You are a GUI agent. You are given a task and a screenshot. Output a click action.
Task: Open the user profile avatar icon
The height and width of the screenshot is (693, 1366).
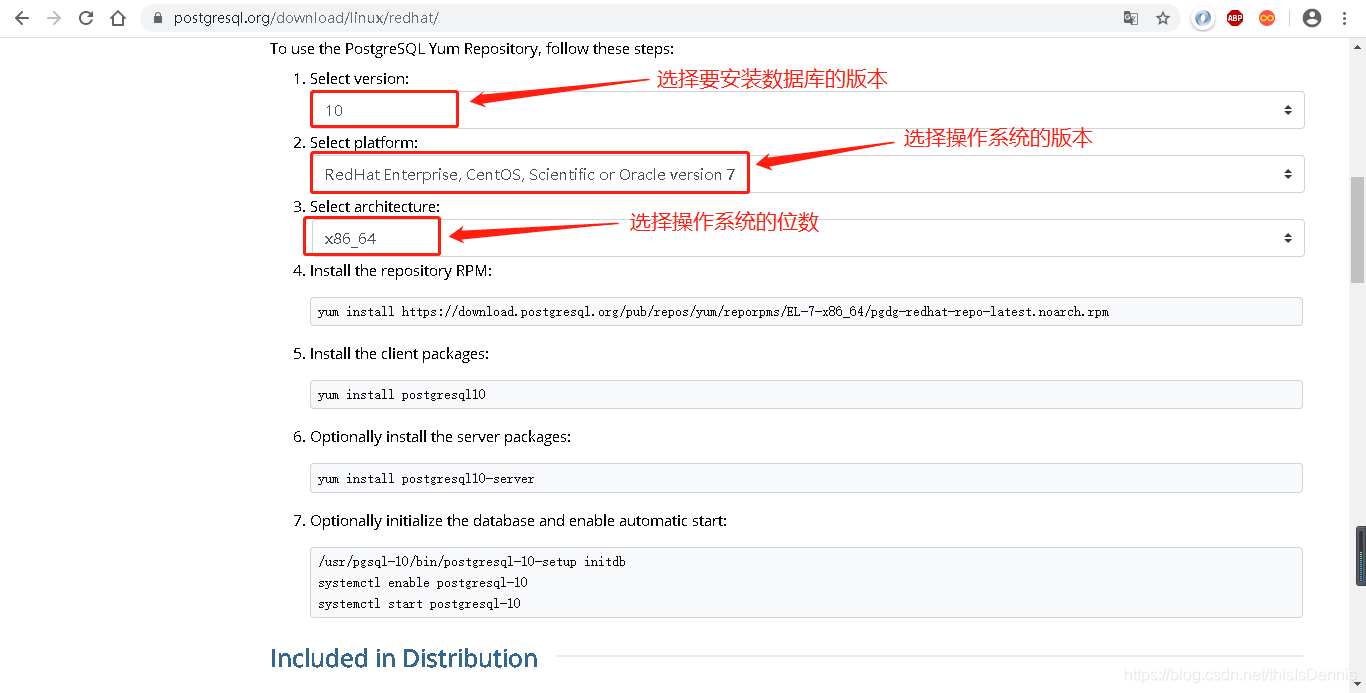[x=1312, y=18]
